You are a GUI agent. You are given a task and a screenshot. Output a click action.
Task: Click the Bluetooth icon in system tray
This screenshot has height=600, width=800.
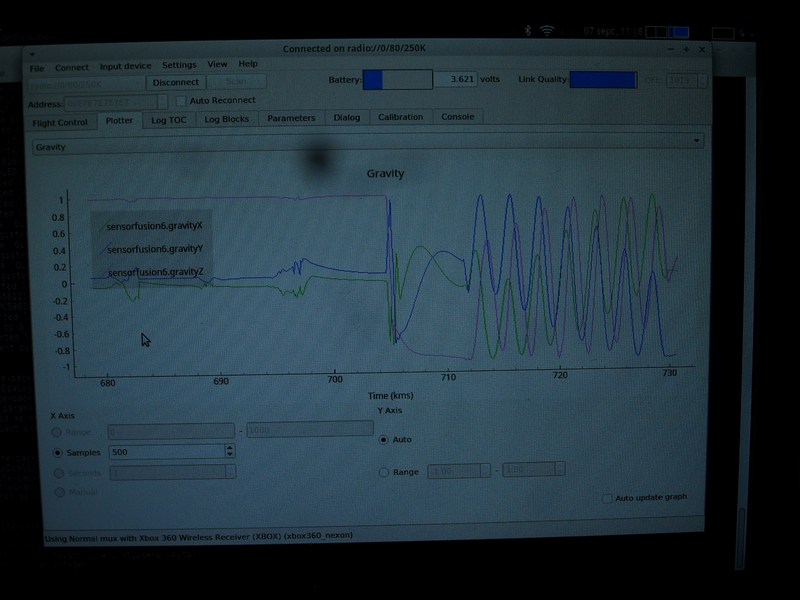click(528, 31)
